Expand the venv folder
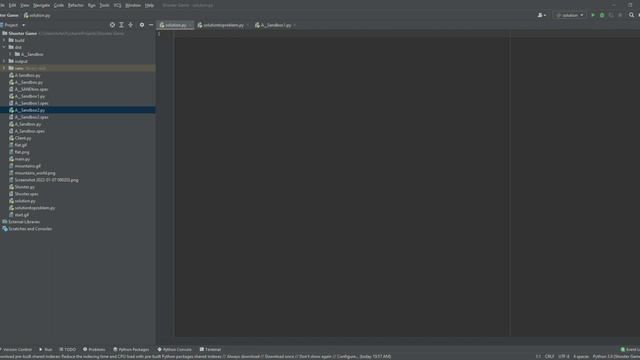Screen dimensions: 640x360 pyautogui.click(x=4, y=68)
